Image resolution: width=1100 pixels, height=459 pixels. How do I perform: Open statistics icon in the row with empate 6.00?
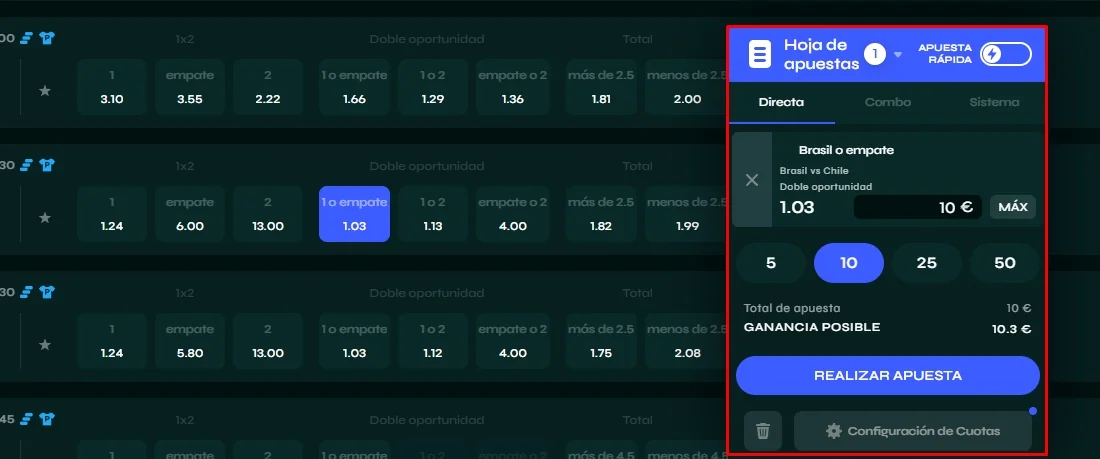click(x=27, y=165)
